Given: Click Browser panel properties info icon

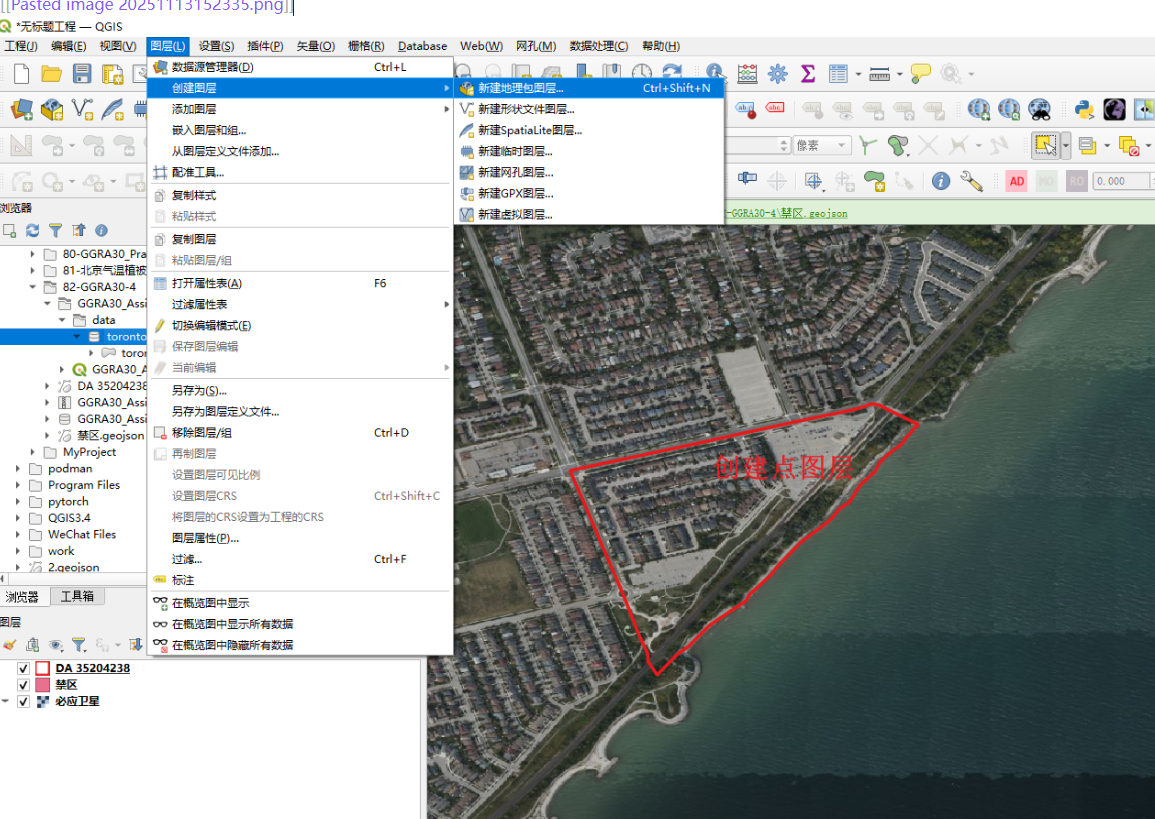Looking at the screenshot, I should tap(102, 231).
